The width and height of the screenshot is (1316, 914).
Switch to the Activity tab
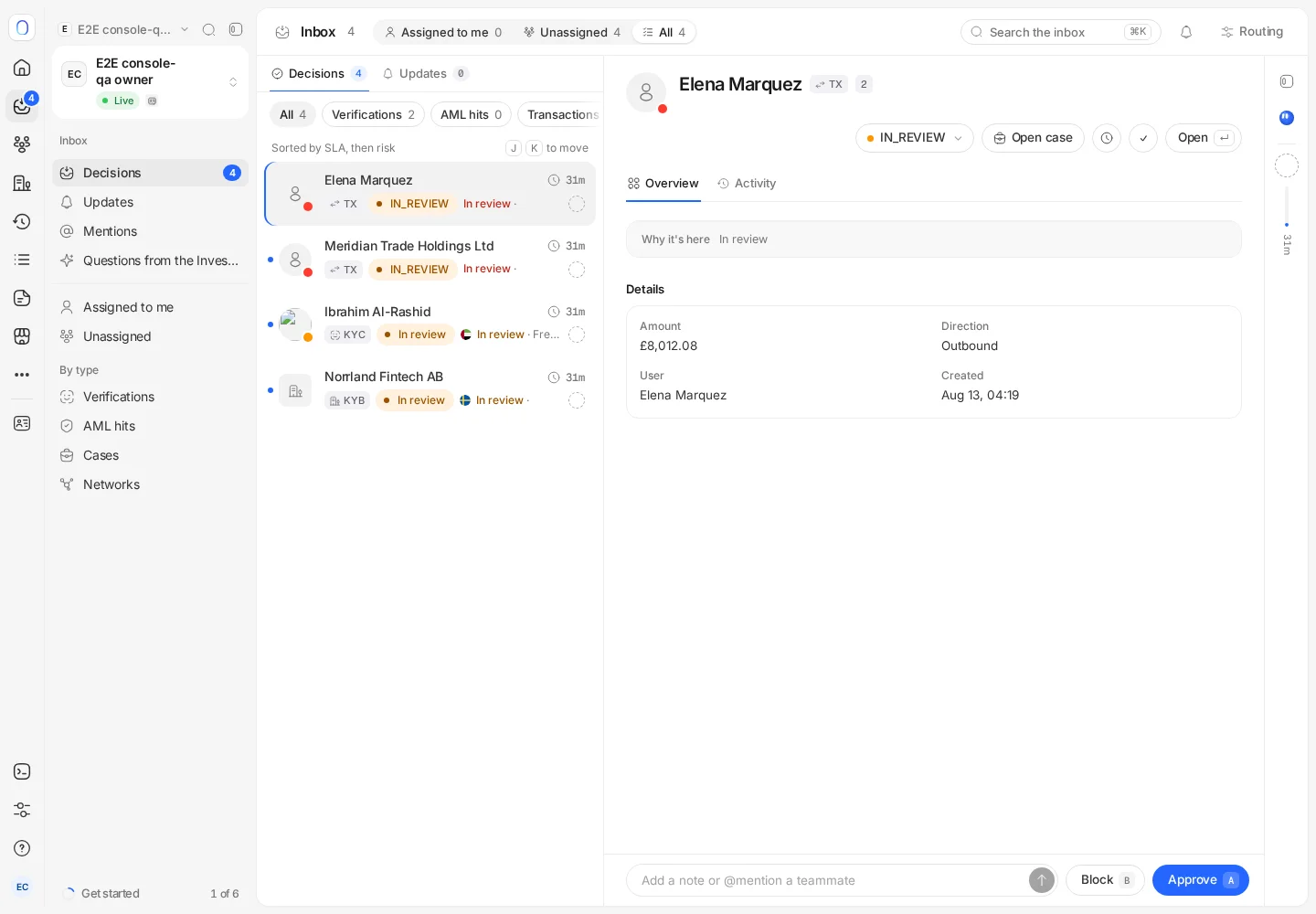[747, 183]
